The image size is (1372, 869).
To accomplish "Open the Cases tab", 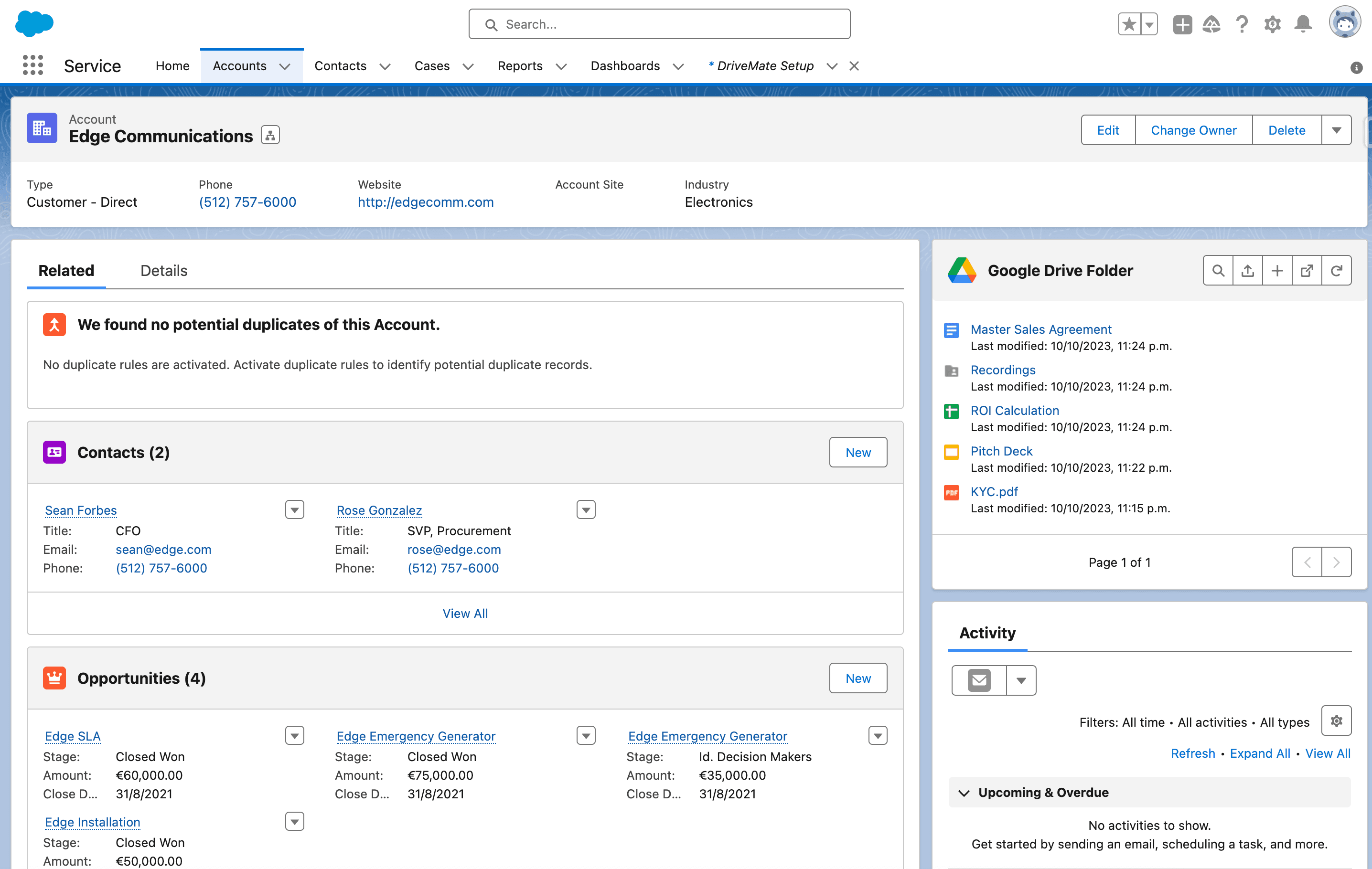I will pos(432,66).
